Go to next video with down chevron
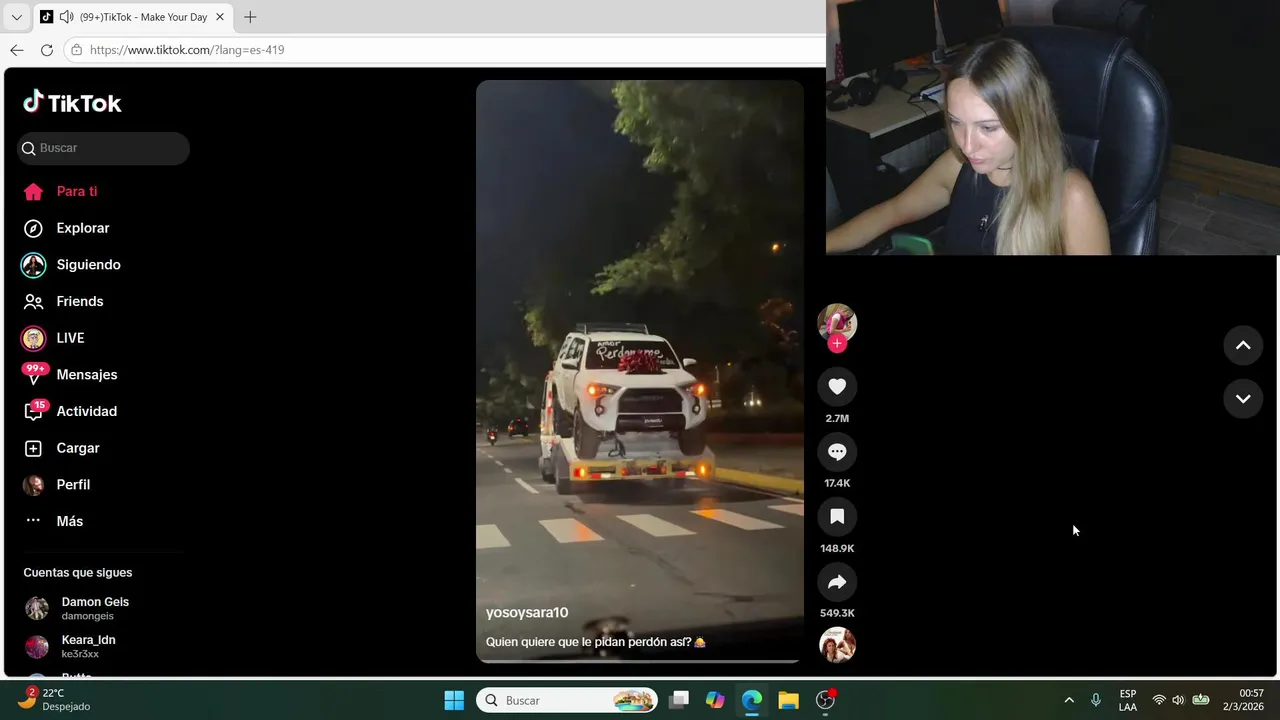The width and height of the screenshot is (1280, 720). (x=1243, y=398)
